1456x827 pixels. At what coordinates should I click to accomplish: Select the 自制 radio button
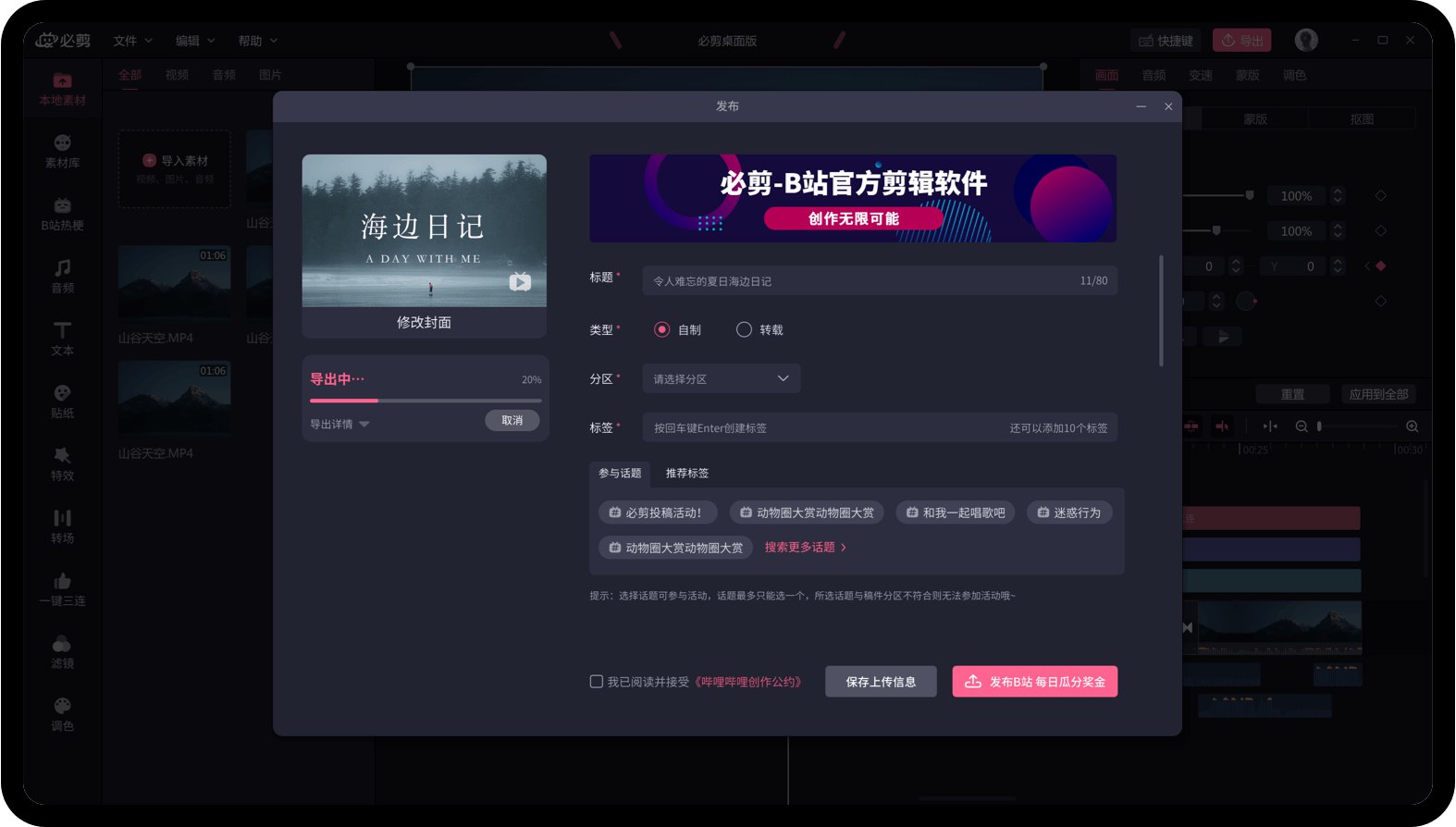click(661, 329)
